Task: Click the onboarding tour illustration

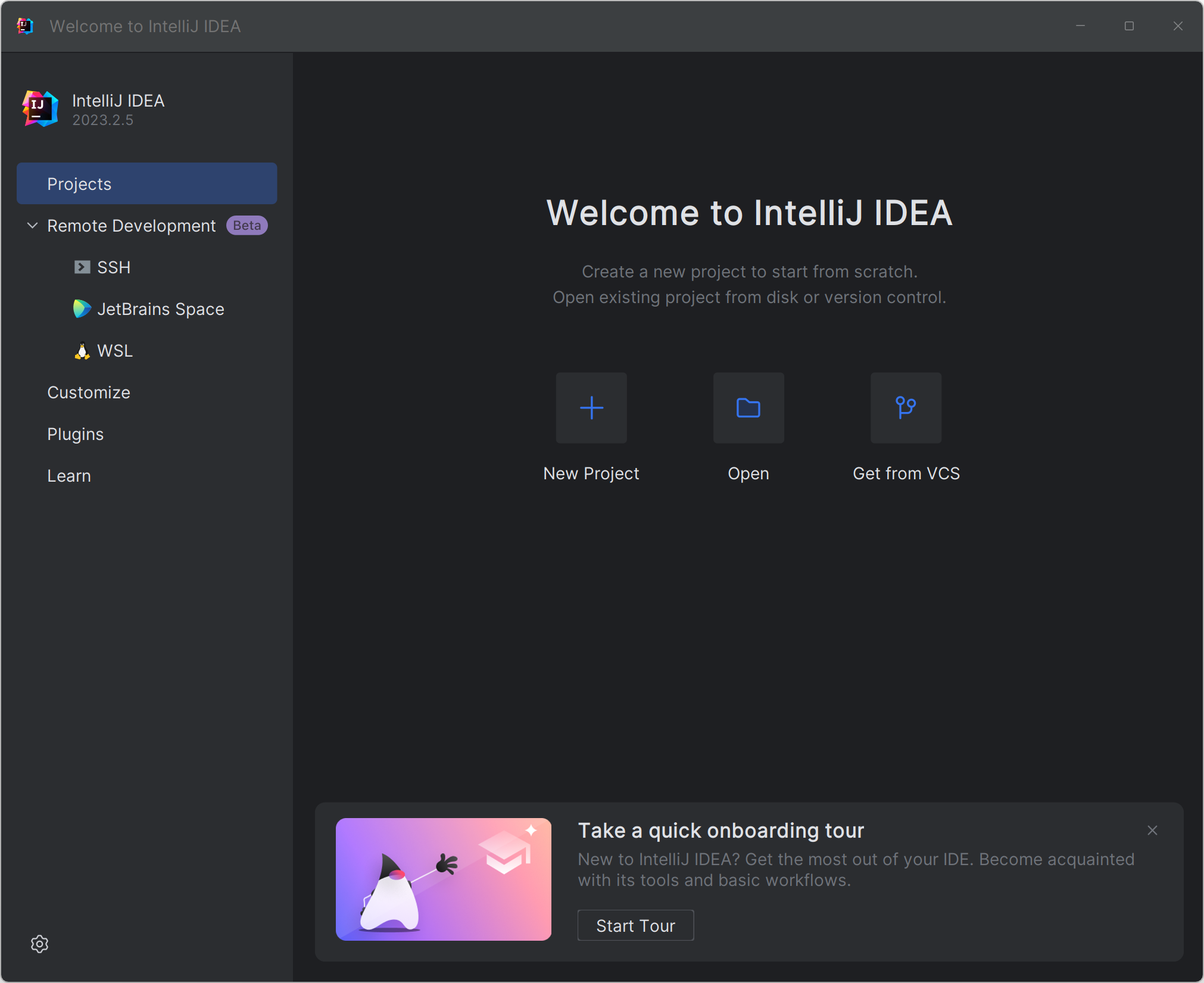Action: pyautogui.click(x=444, y=879)
